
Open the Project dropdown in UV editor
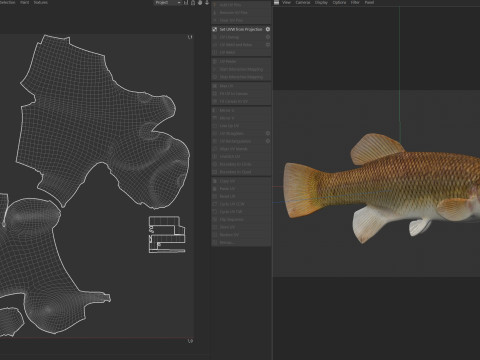(x=168, y=2)
